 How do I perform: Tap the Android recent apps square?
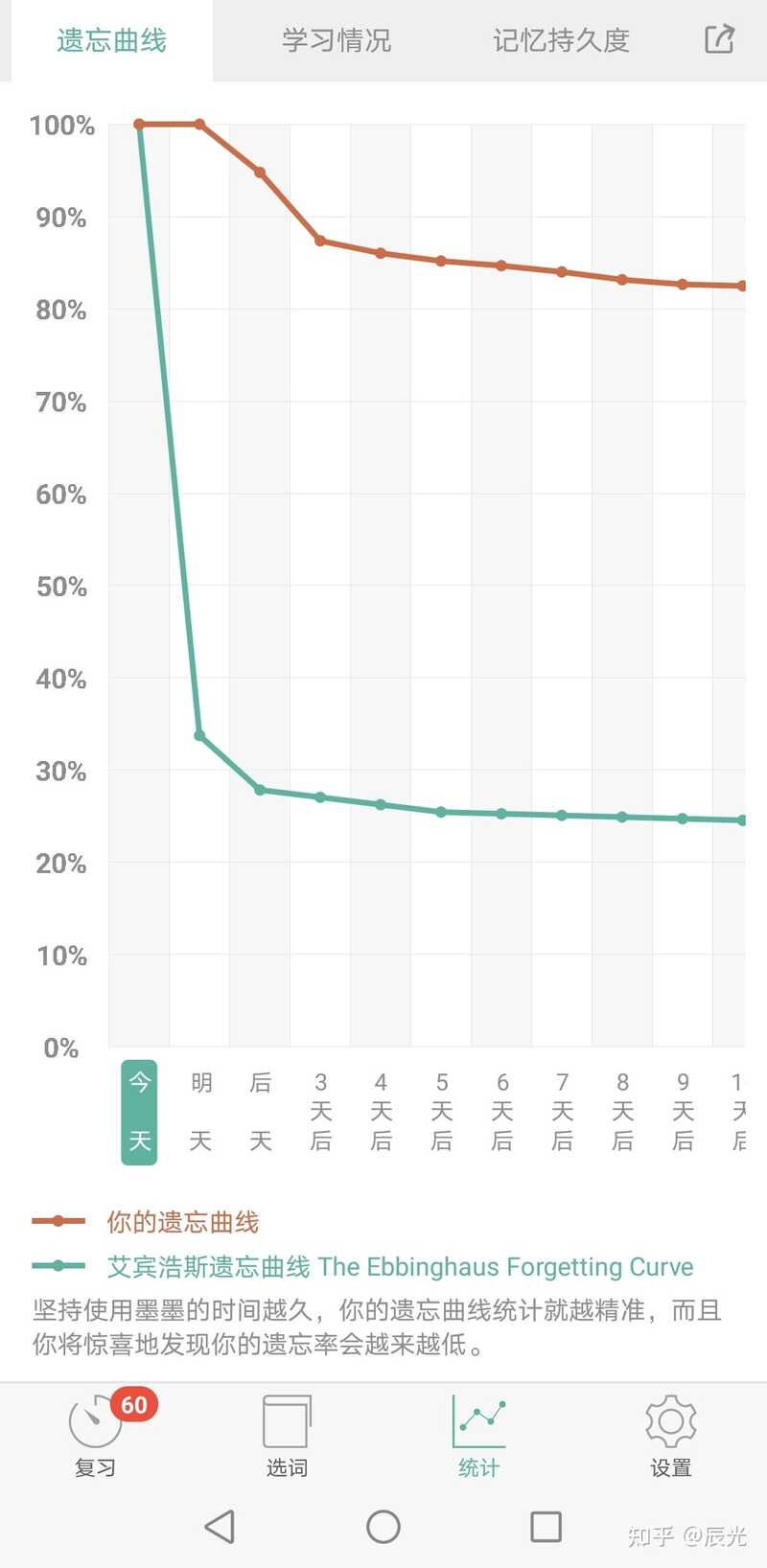coord(546,1527)
